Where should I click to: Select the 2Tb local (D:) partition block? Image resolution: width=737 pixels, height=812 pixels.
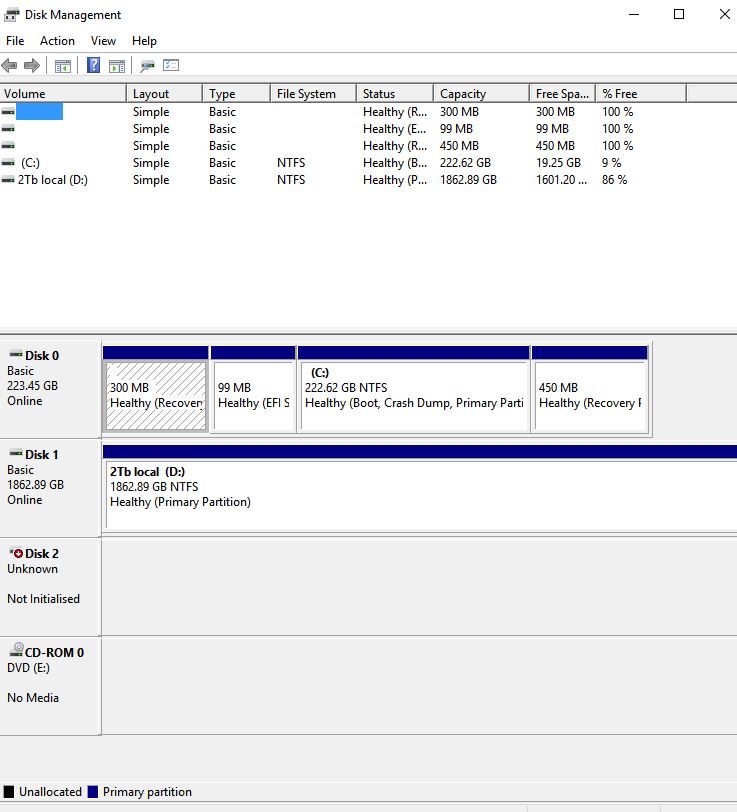coord(421,495)
